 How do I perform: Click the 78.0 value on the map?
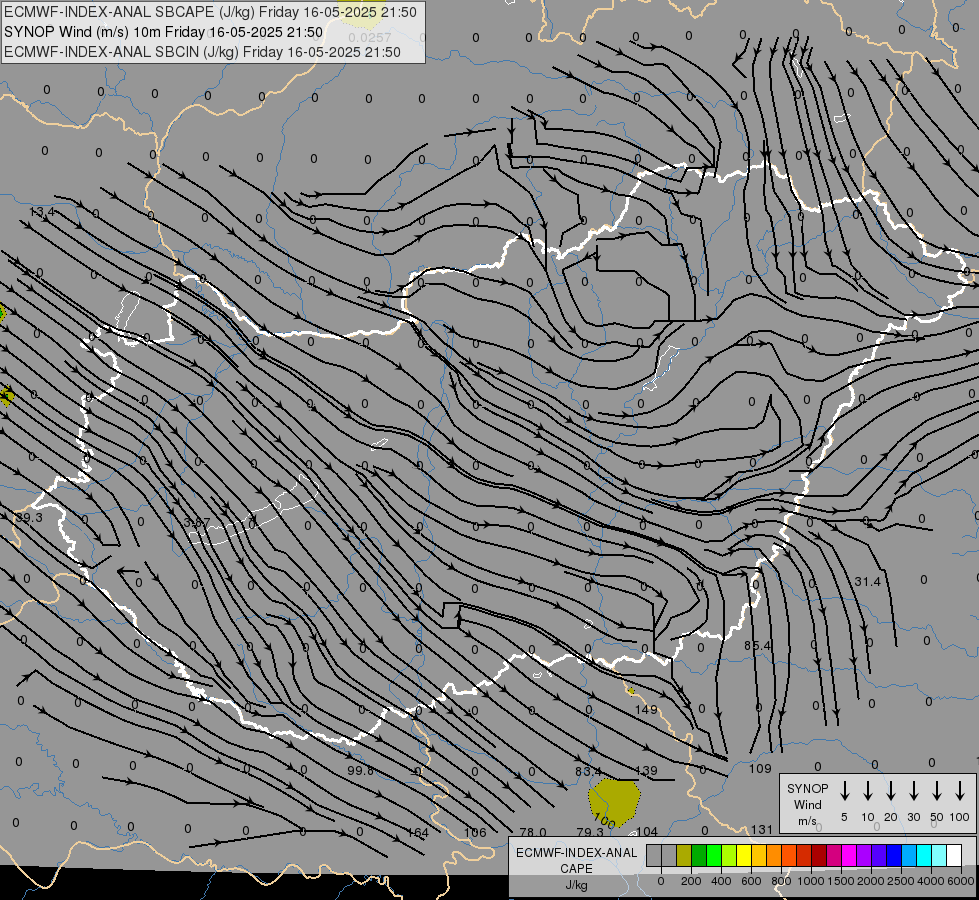point(533,833)
